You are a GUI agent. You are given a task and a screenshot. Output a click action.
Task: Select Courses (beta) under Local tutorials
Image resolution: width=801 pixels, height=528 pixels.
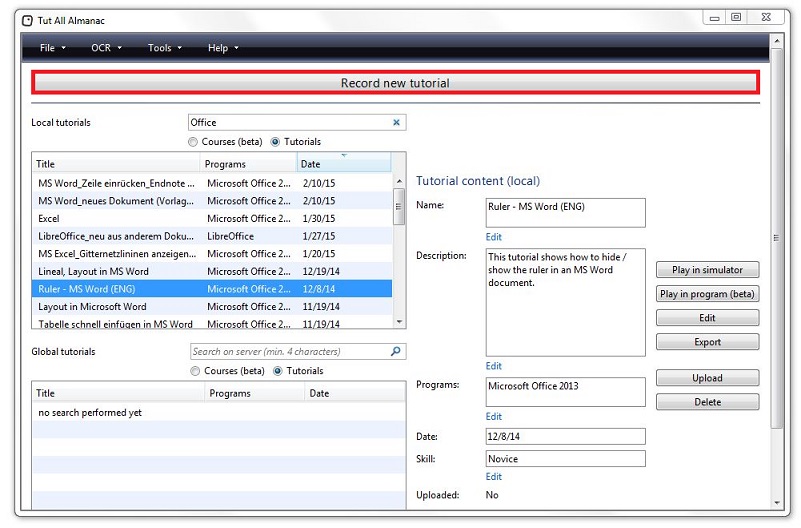click(194, 142)
